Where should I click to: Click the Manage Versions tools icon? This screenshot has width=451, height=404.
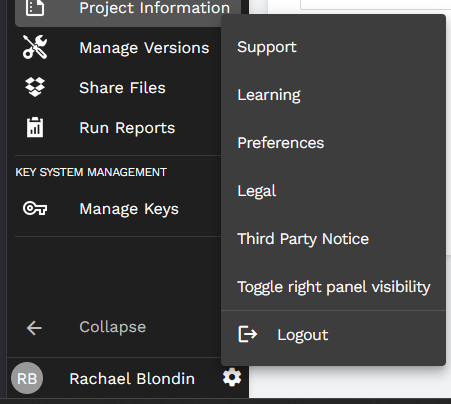tap(35, 47)
